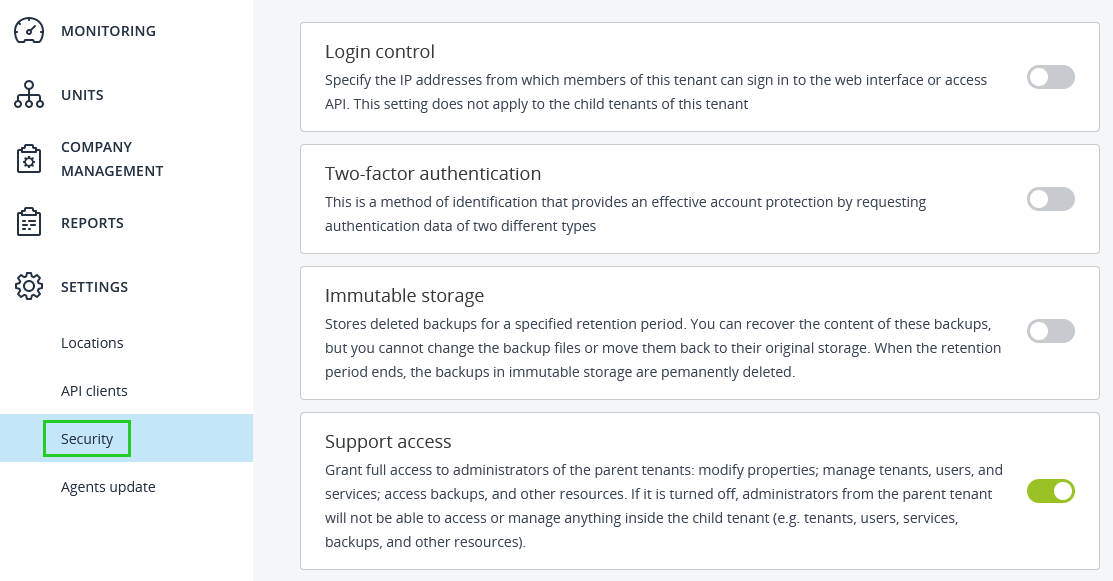
Task: Select the Security settings item
Action: [87, 439]
